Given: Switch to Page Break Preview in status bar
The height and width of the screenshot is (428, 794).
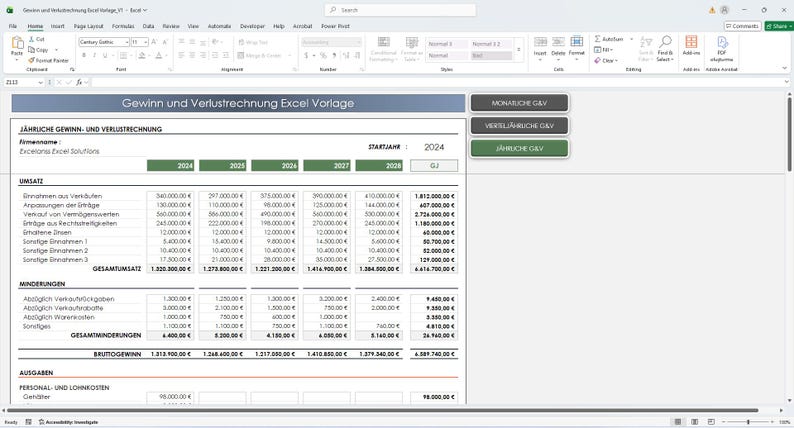Looking at the screenshot, I should pyautogui.click(x=711, y=422).
